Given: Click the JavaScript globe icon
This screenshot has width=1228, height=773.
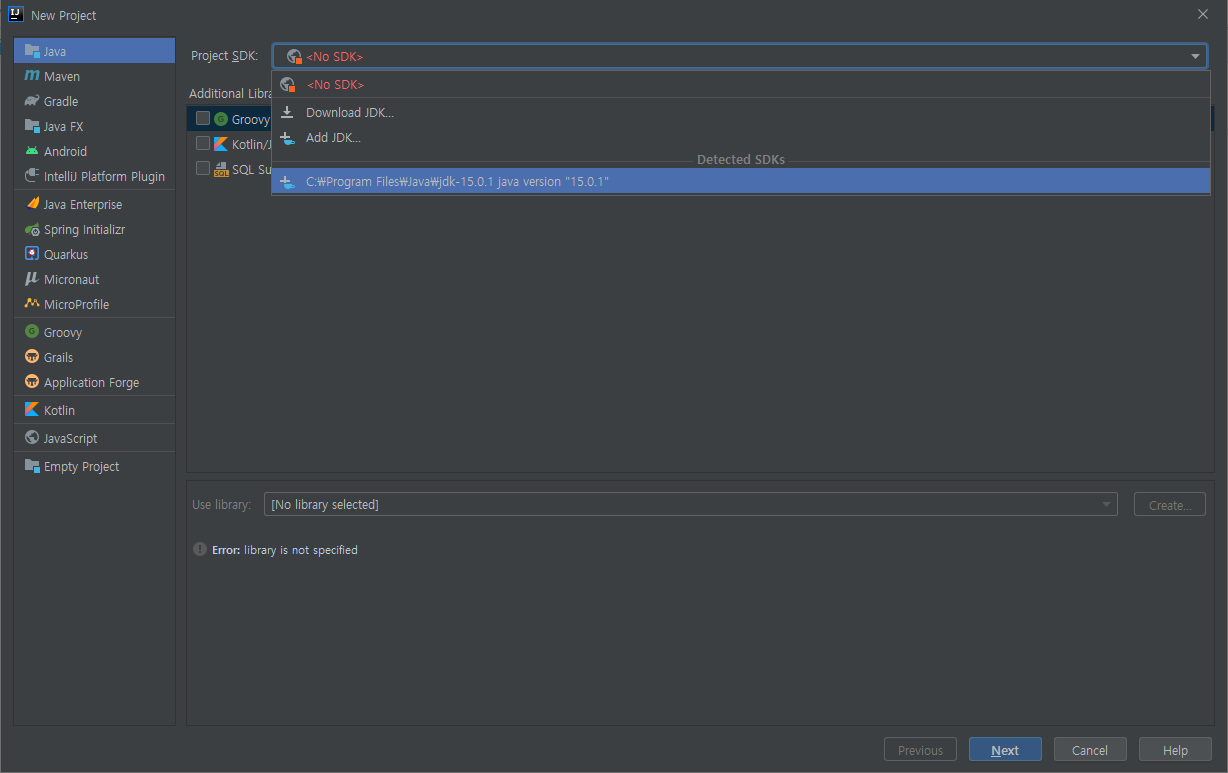Looking at the screenshot, I should [x=32, y=438].
